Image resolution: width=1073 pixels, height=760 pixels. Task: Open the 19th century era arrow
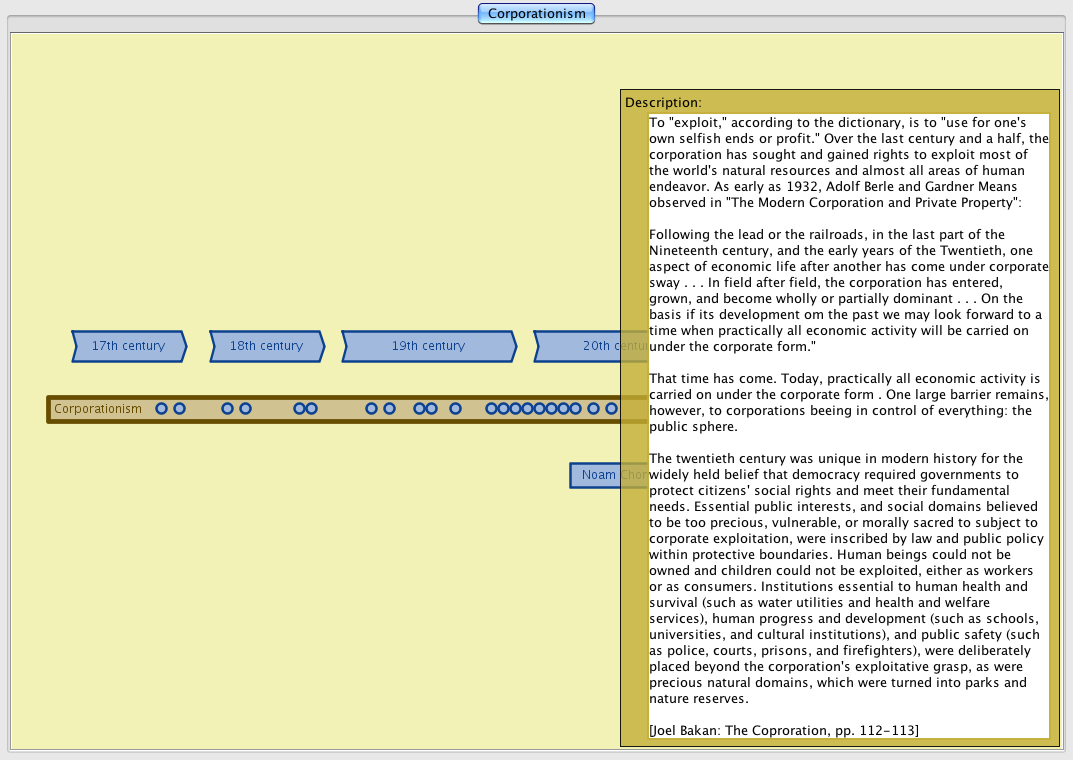428,346
